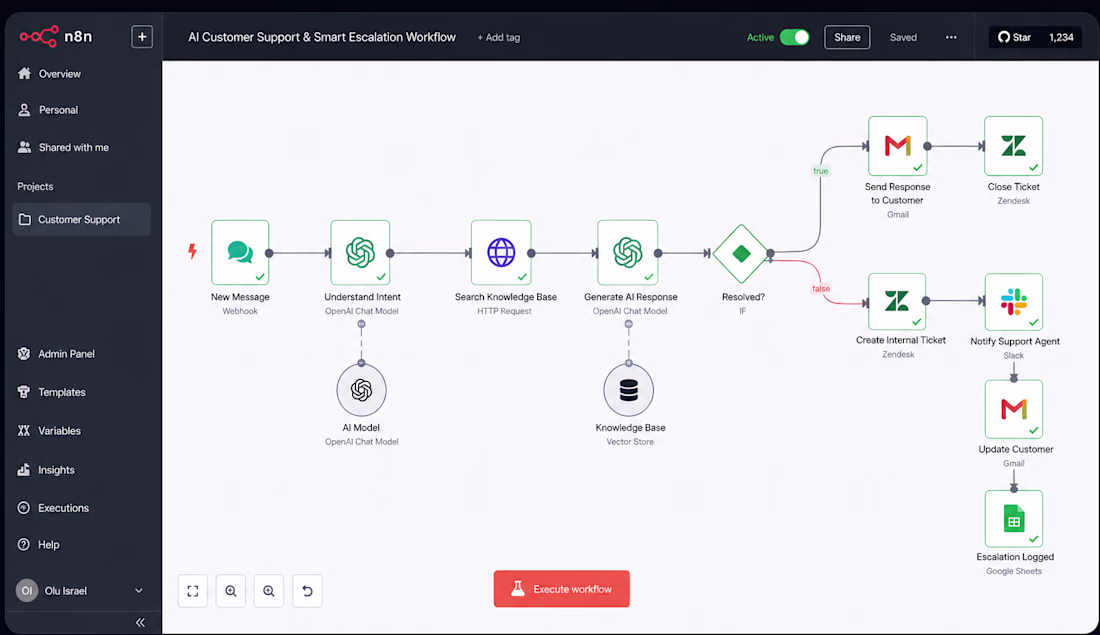1100x635 pixels.
Task: Select the Resolved? IF diamond node
Action: click(742, 253)
